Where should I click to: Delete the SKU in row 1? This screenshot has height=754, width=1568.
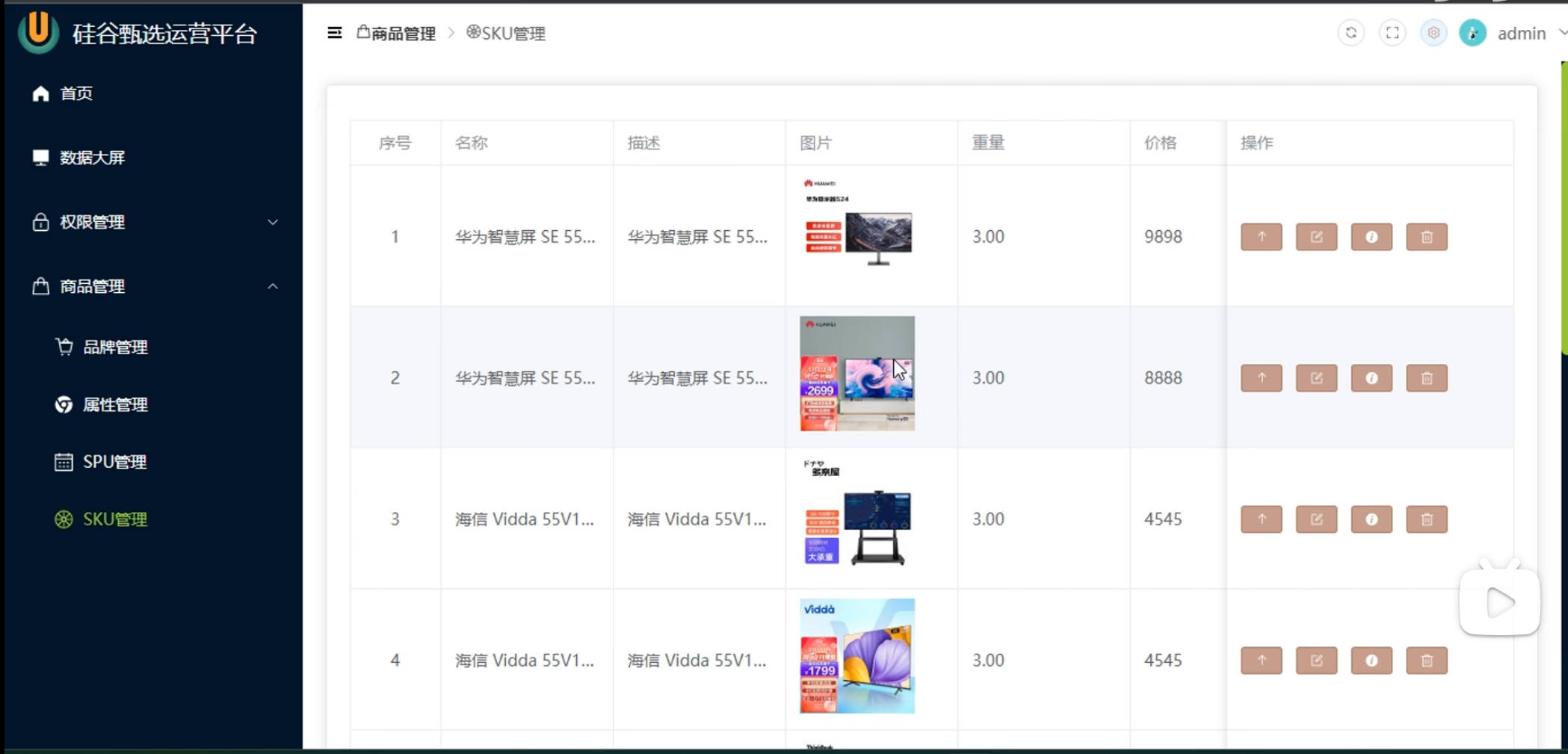click(1427, 237)
